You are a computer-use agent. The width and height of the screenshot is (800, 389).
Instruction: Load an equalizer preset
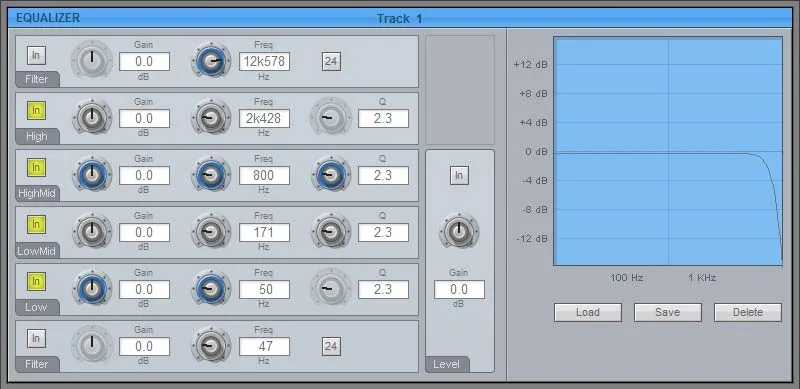(x=588, y=312)
